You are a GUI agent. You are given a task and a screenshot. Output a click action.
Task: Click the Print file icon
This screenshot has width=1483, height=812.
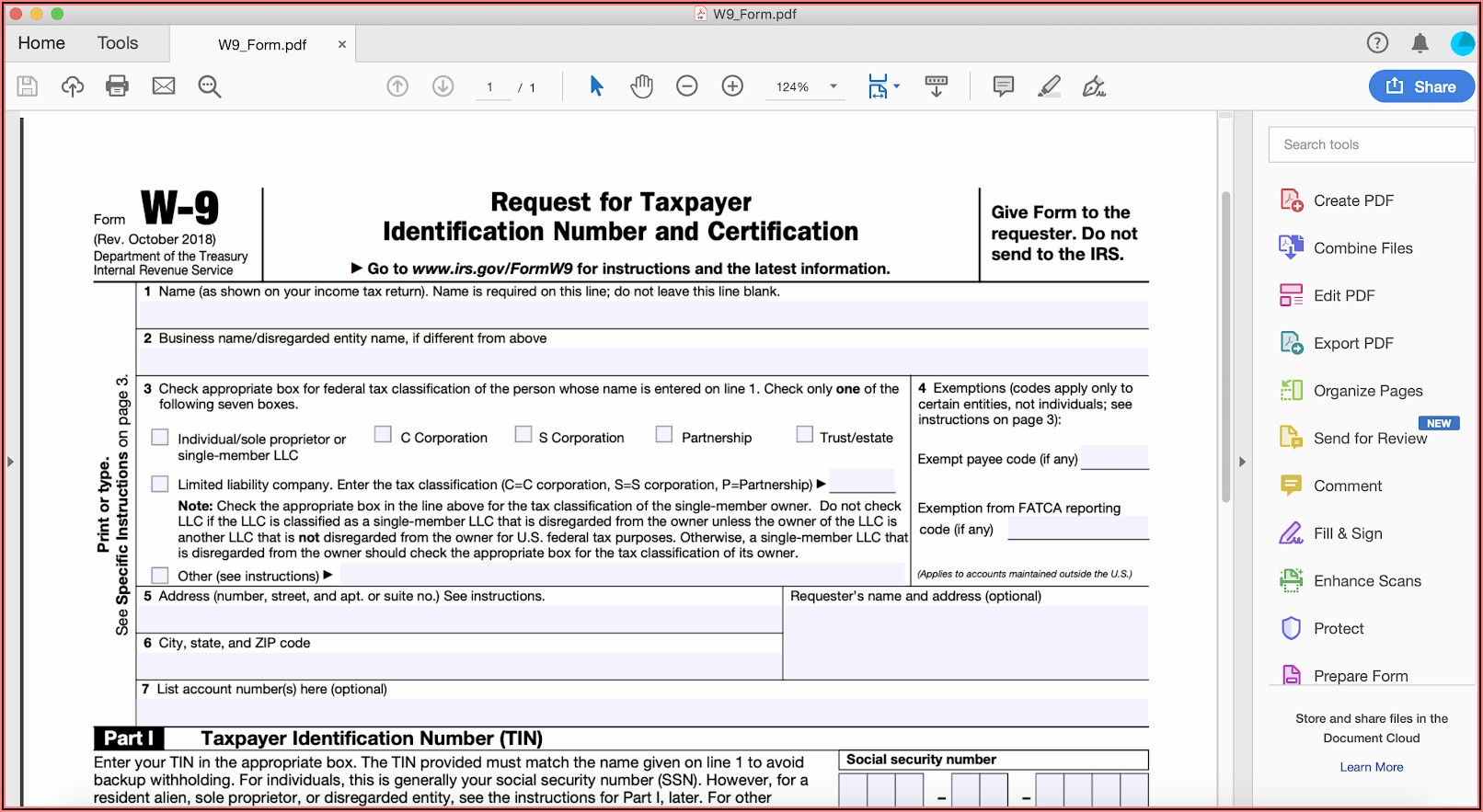tap(117, 86)
